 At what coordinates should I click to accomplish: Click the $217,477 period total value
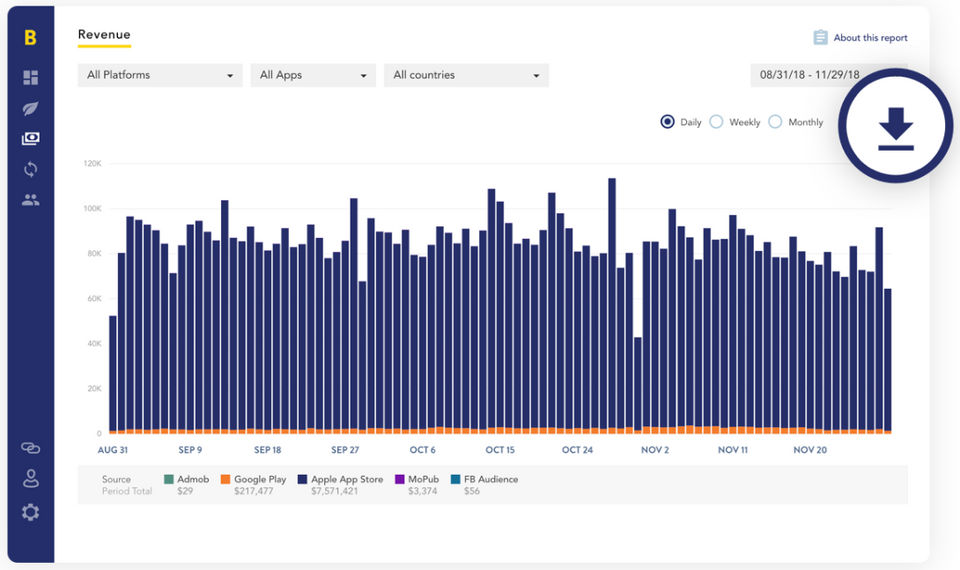(x=253, y=491)
